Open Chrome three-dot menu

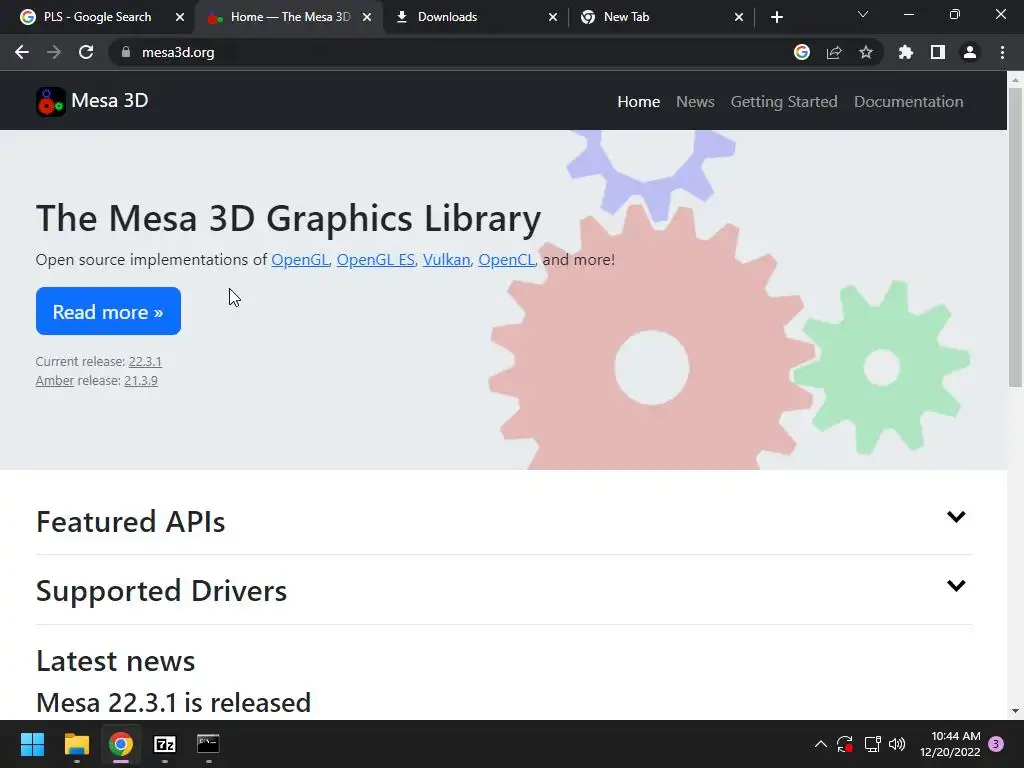coord(1002,52)
